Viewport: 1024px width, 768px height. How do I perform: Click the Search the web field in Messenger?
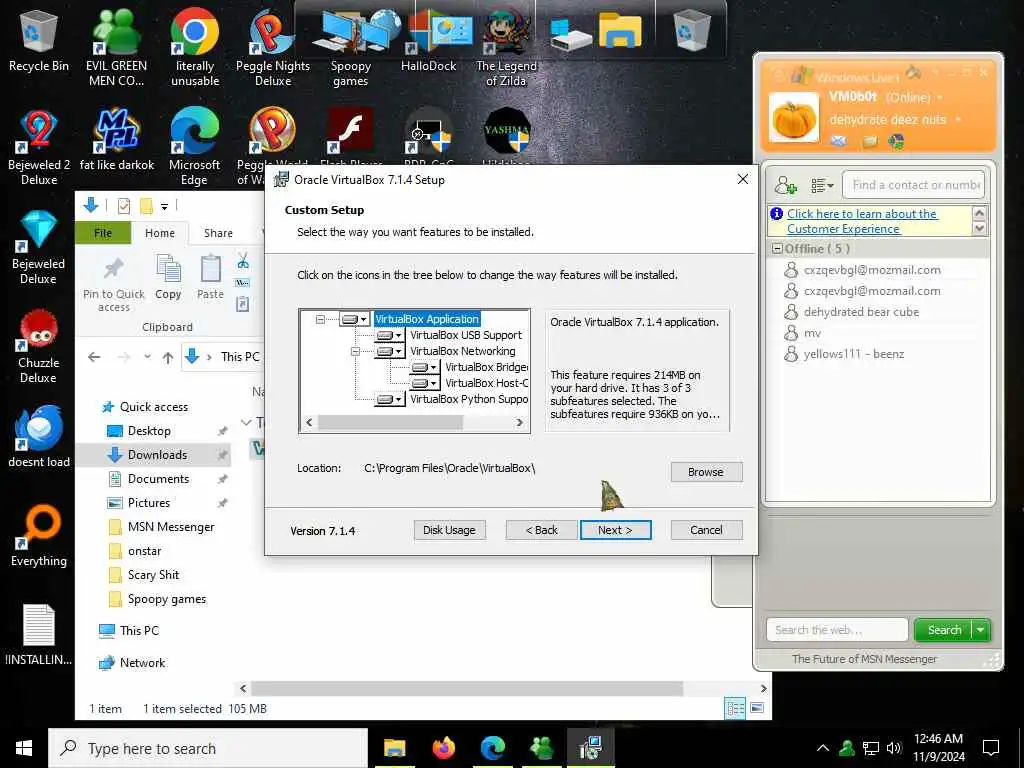tap(837, 630)
